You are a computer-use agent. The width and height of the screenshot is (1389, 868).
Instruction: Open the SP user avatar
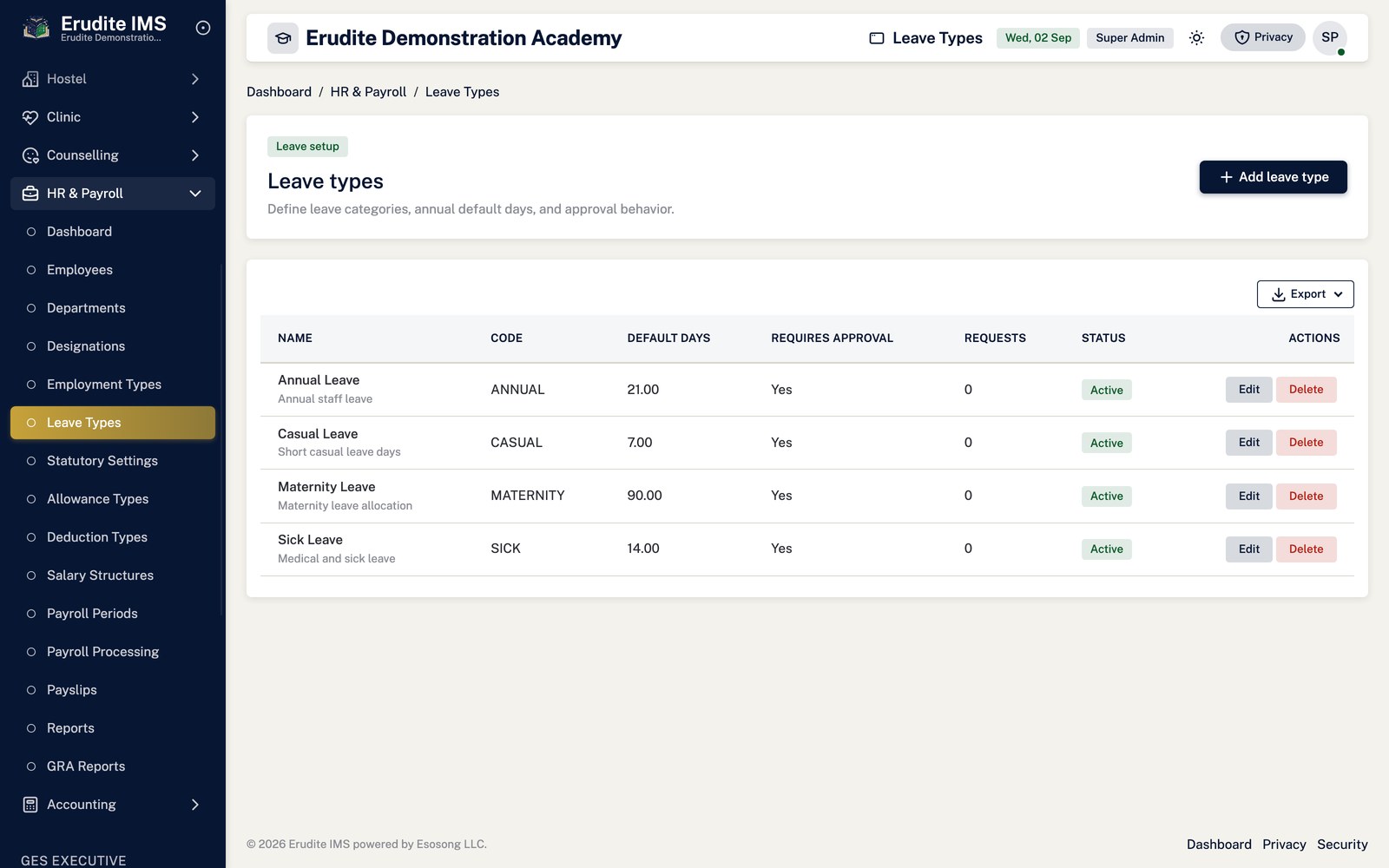tap(1330, 37)
